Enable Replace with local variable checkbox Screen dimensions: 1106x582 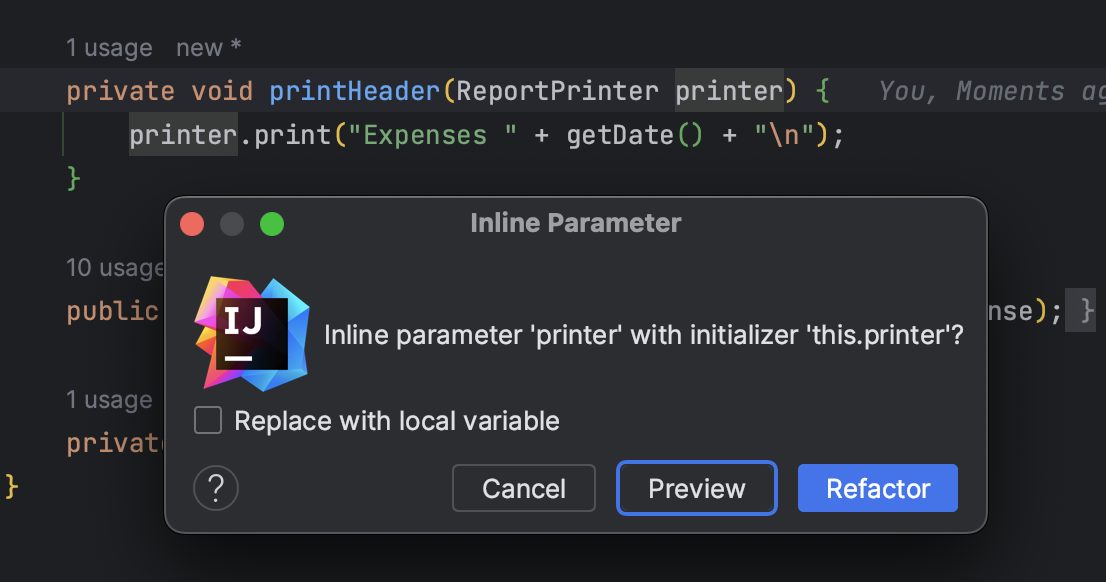point(208,420)
